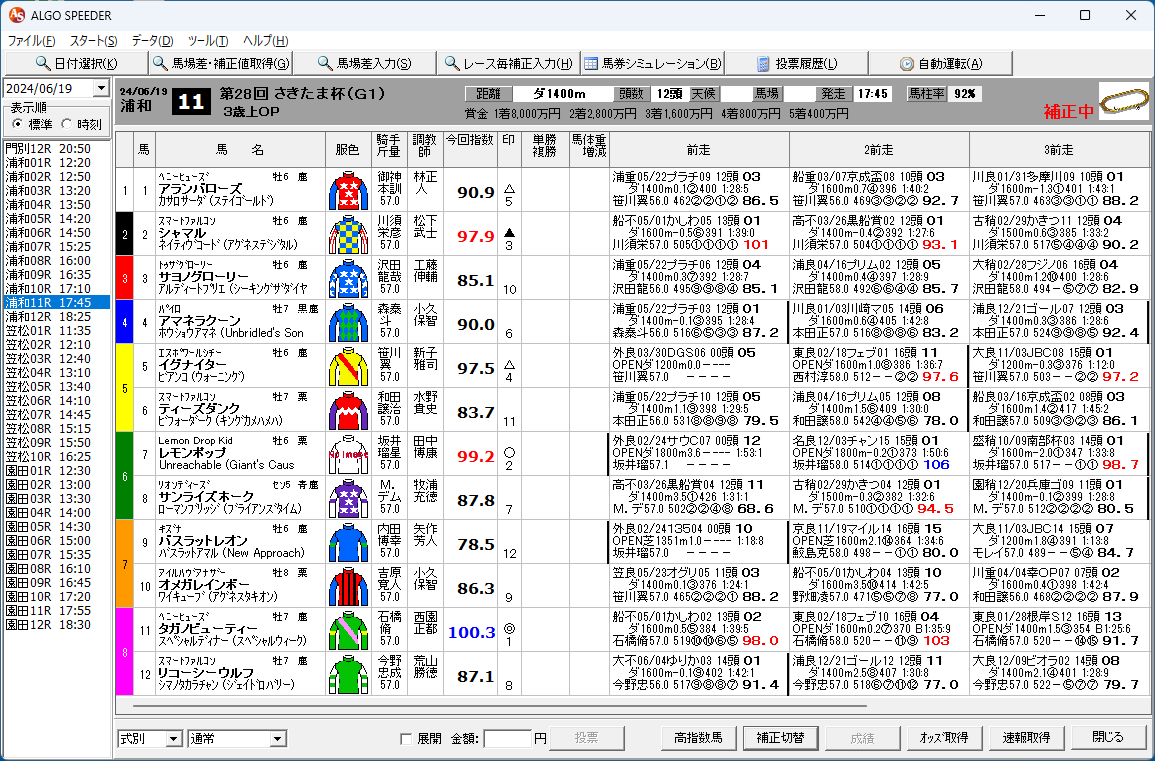Click the 前走 column header

(x=699, y=150)
